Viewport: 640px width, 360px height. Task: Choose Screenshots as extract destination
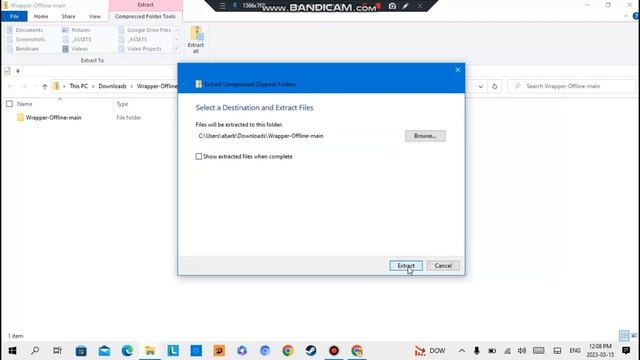pos(26,39)
